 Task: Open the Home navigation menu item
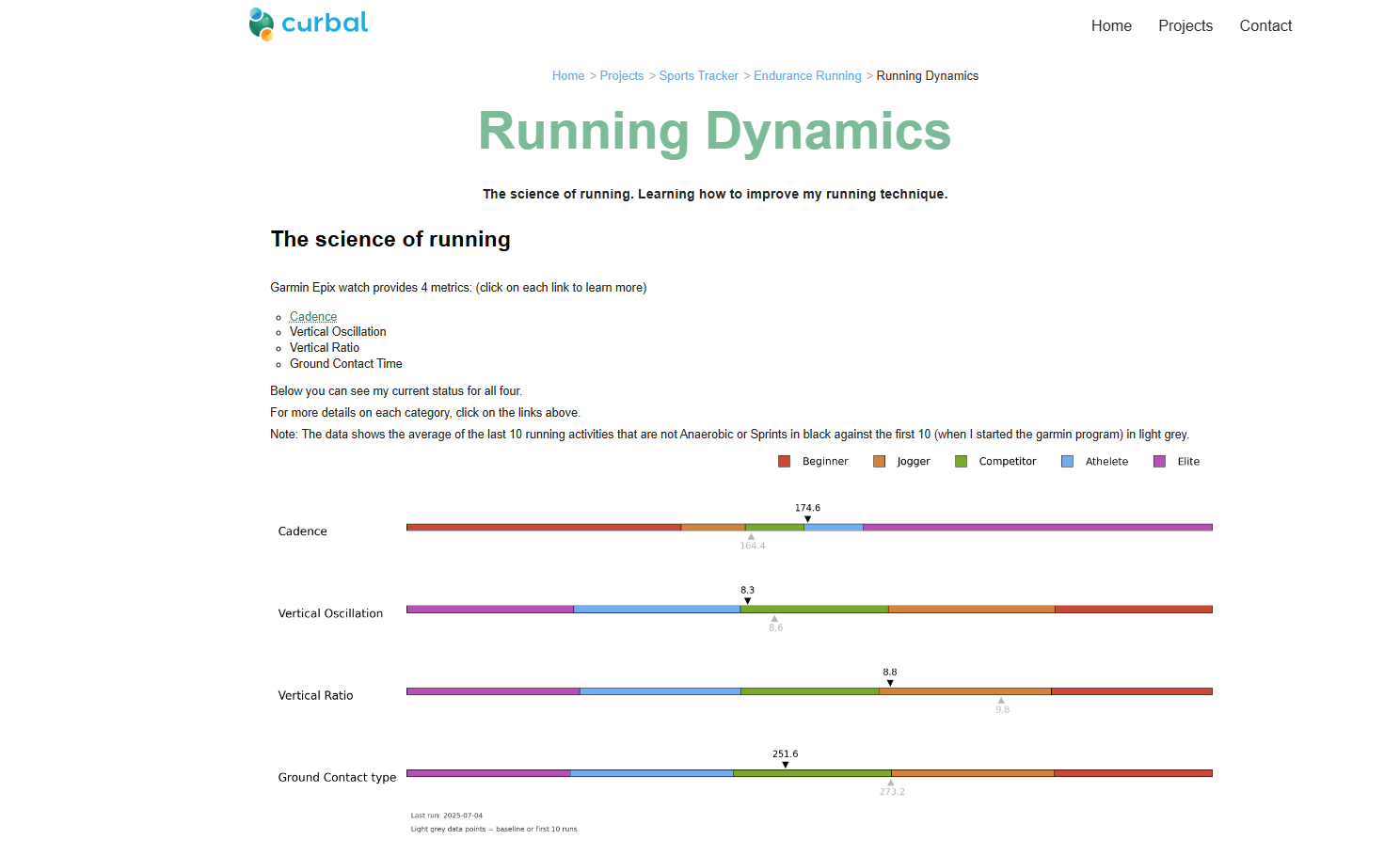point(1111,26)
